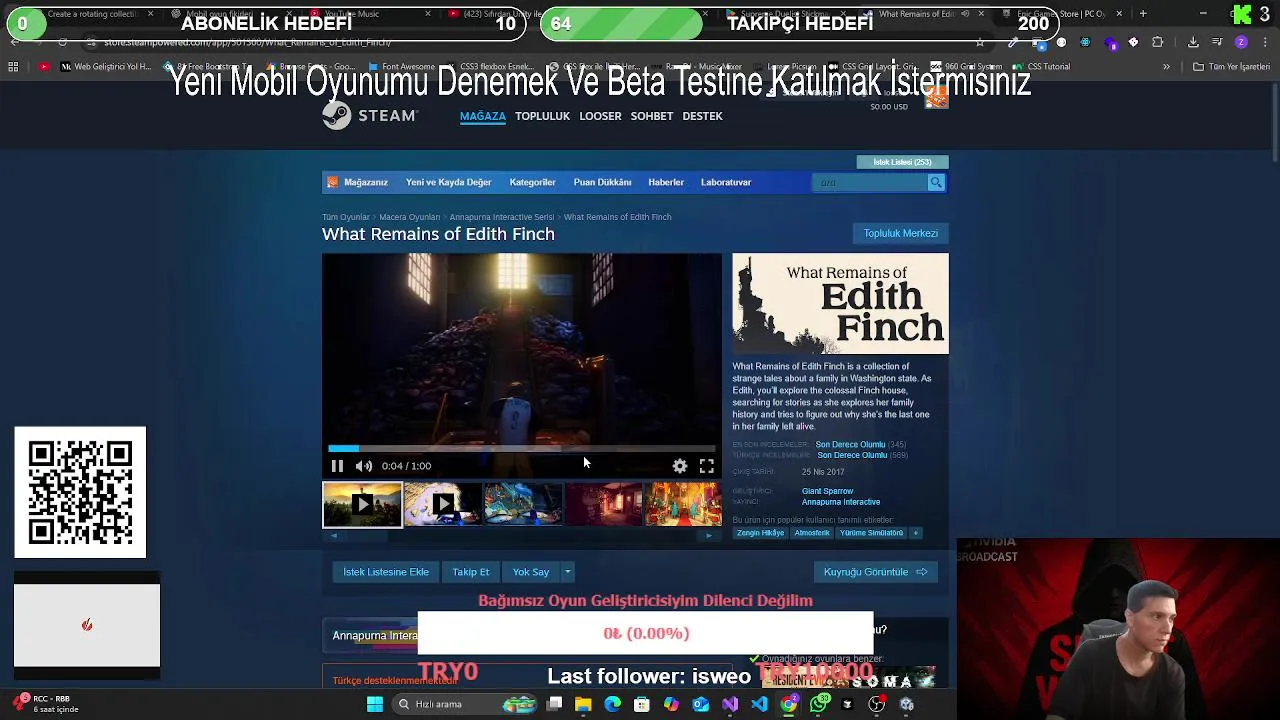This screenshot has width=1280, height=720.
Task: Open Giant Sparrow developer link
Action: [x=827, y=491]
